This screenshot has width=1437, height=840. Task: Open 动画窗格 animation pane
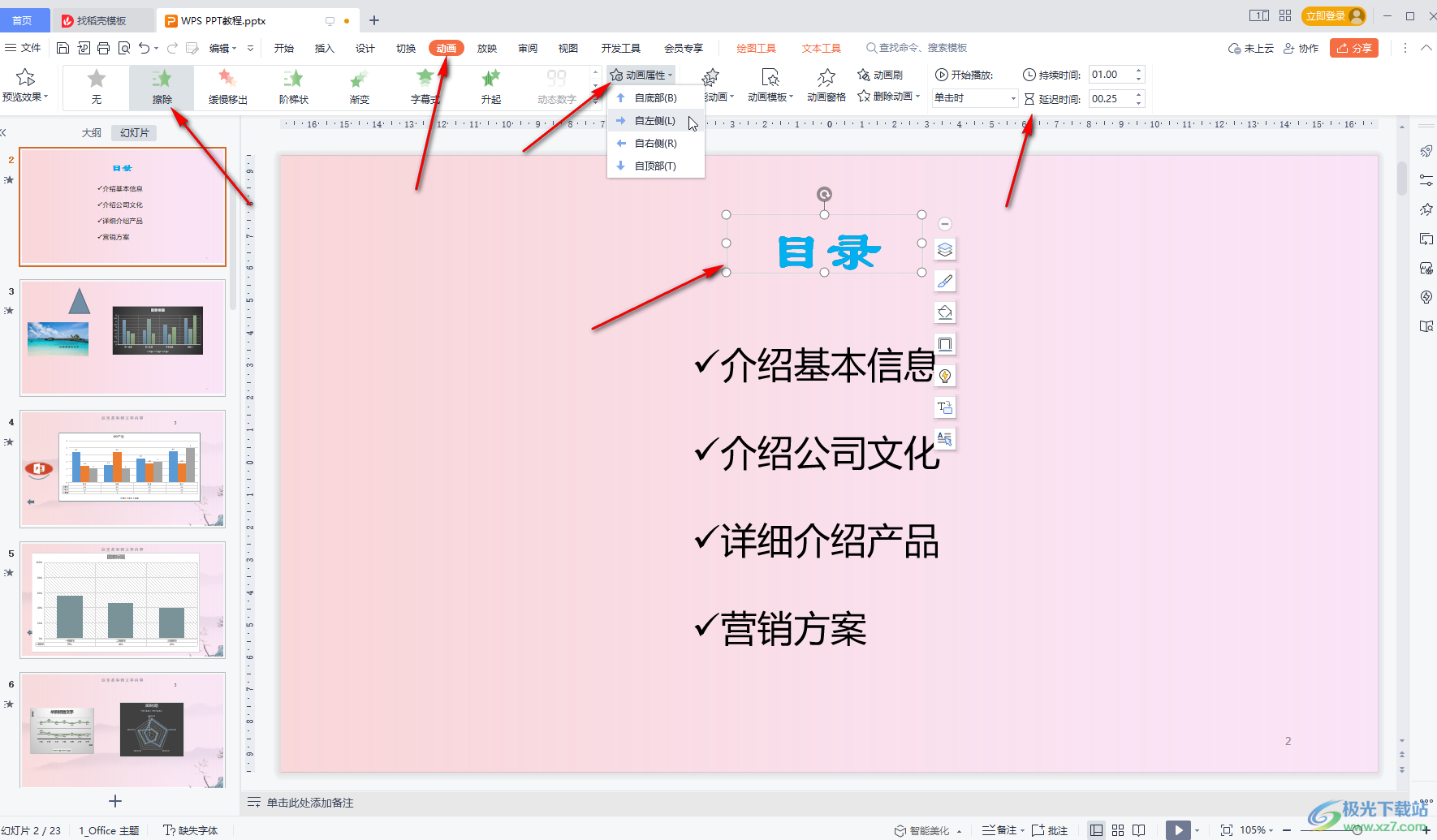(826, 86)
